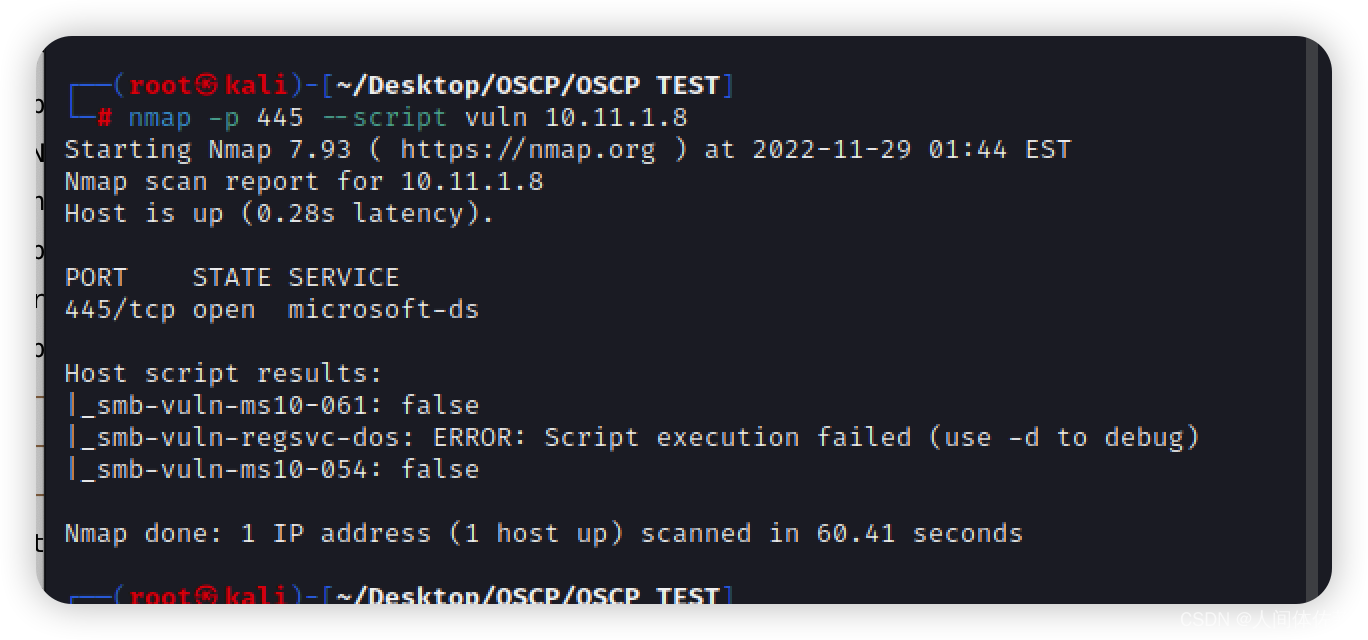This screenshot has width=1368, height=640.
Task: Click the terminal's vertical scrollbar
Action: (x=1313, y=320)
